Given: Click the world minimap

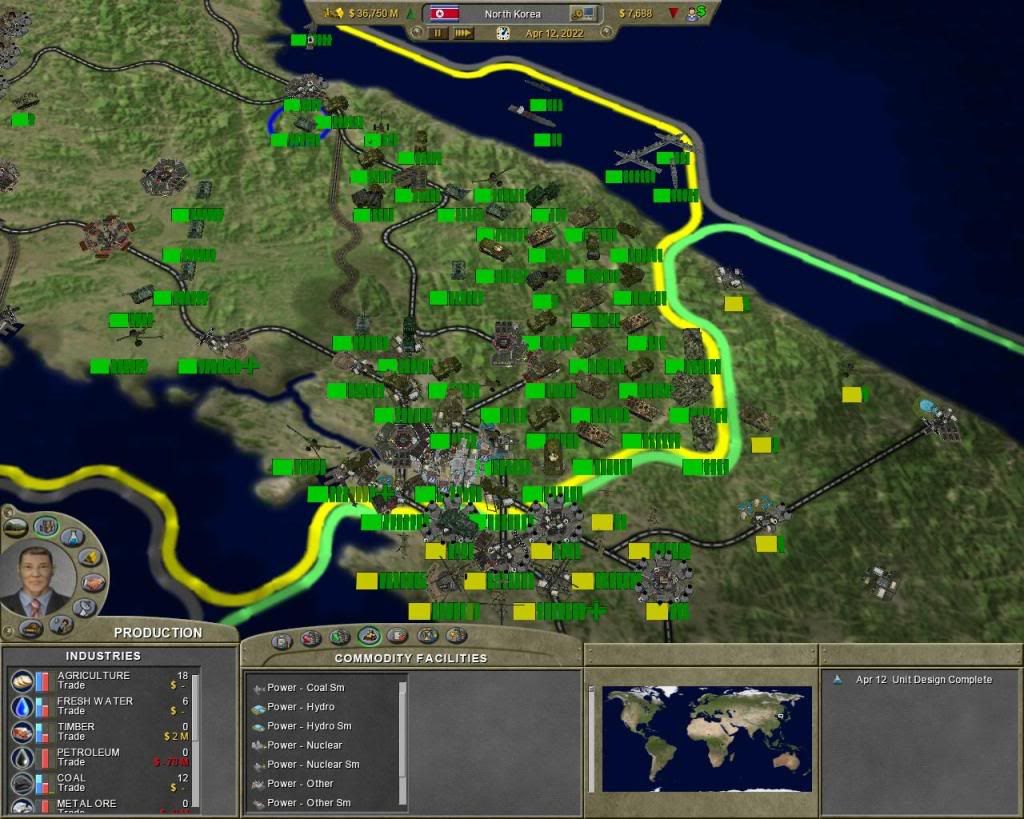Looking at the screenshot, I should (707, 739).
